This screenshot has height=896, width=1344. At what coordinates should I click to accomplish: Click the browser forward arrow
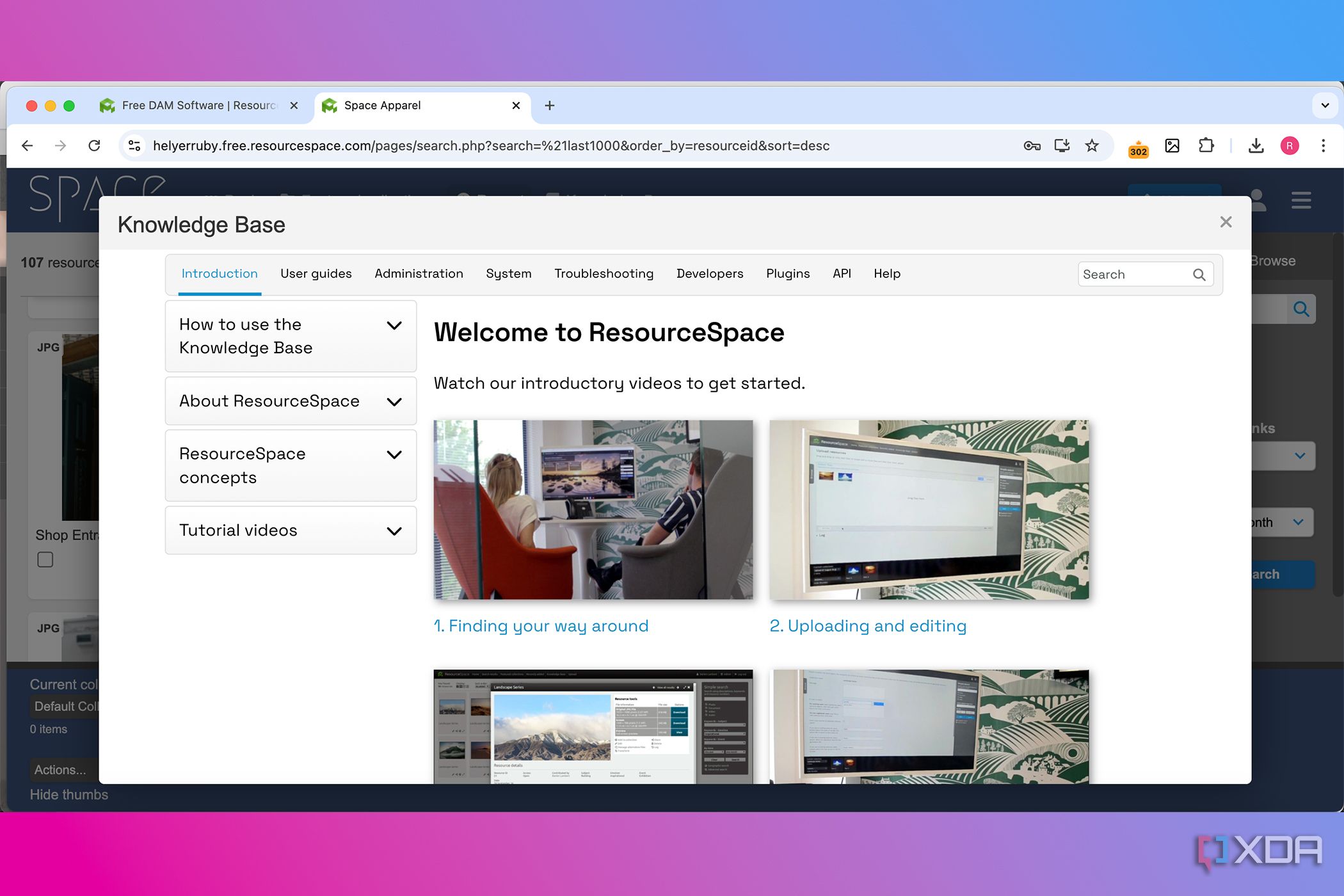tap(61, 146)
